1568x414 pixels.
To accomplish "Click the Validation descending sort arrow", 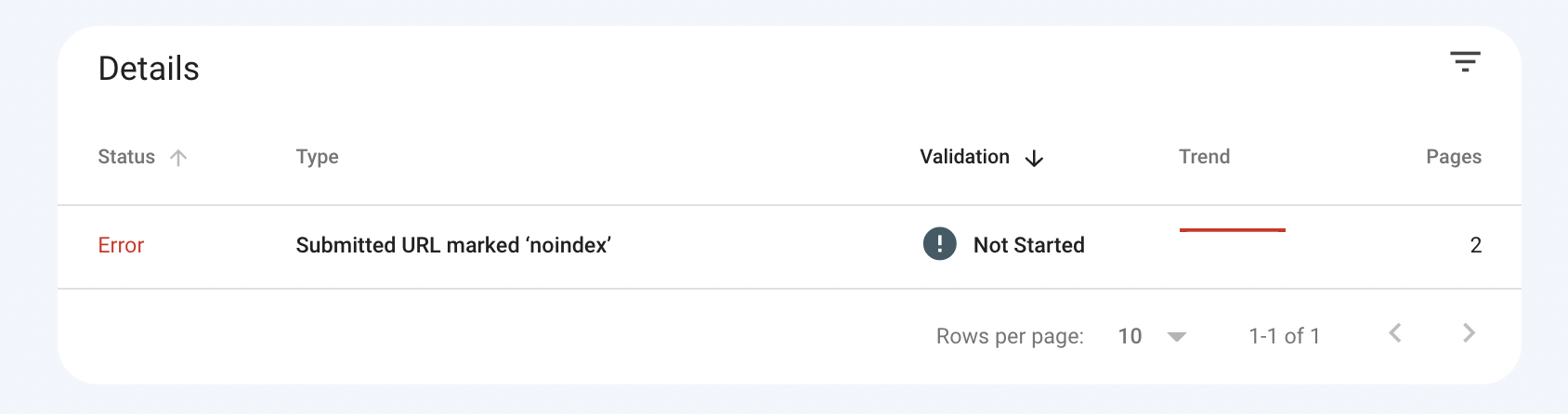I will pos(1034,159).
